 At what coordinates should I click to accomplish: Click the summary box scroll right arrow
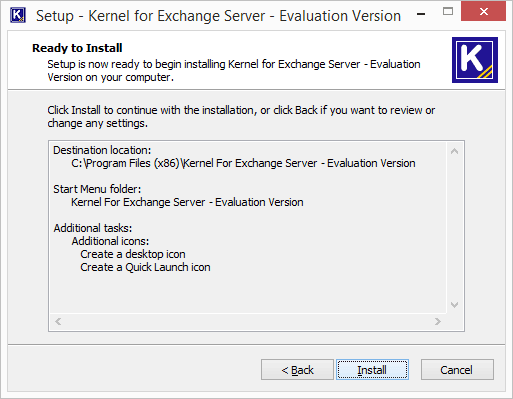click(438, 321)
